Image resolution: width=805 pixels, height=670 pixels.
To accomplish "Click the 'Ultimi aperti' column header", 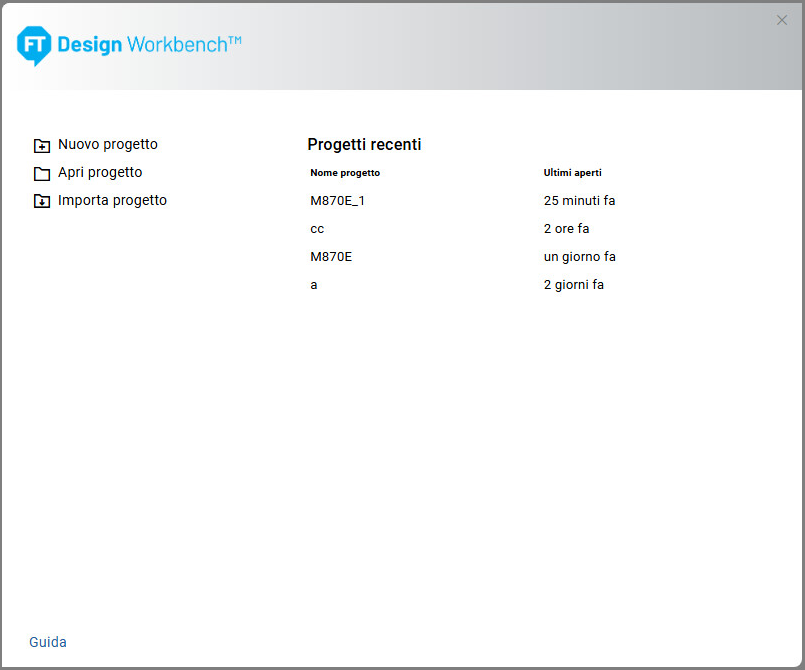I will (572, 173).
